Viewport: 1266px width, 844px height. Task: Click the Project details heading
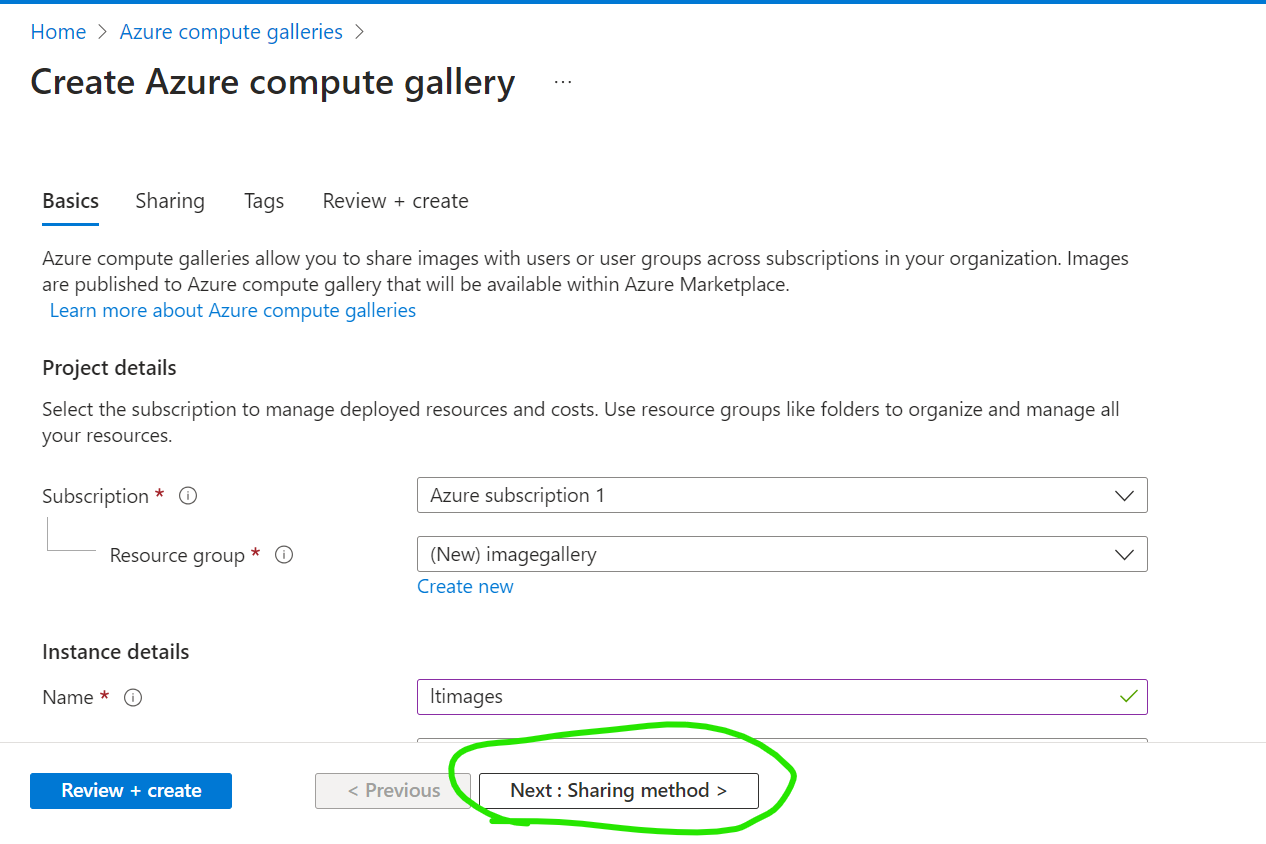coord(109,368)
